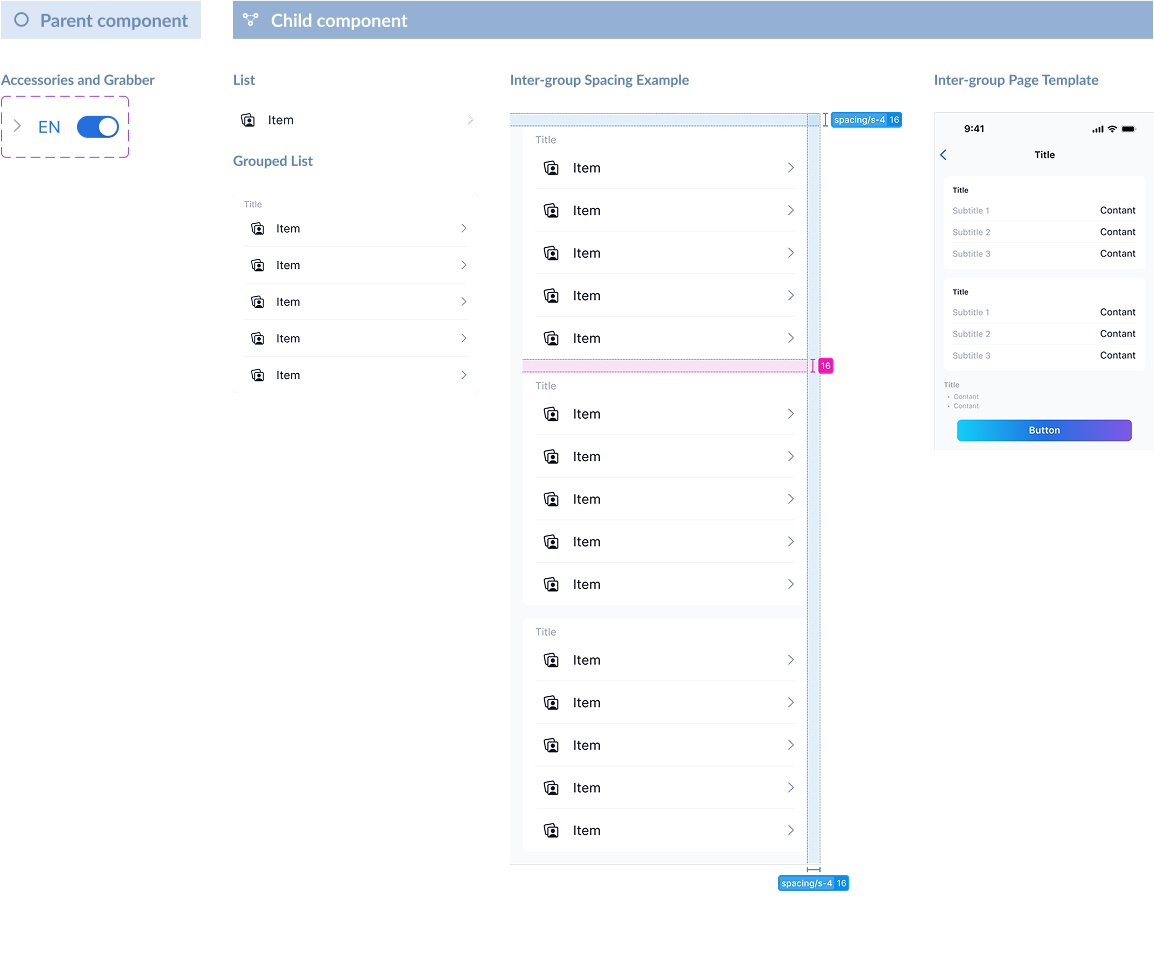Screen dimensions: 1154x959
Task: Select the Parent component tab
Action: click(x=101, y=20)
